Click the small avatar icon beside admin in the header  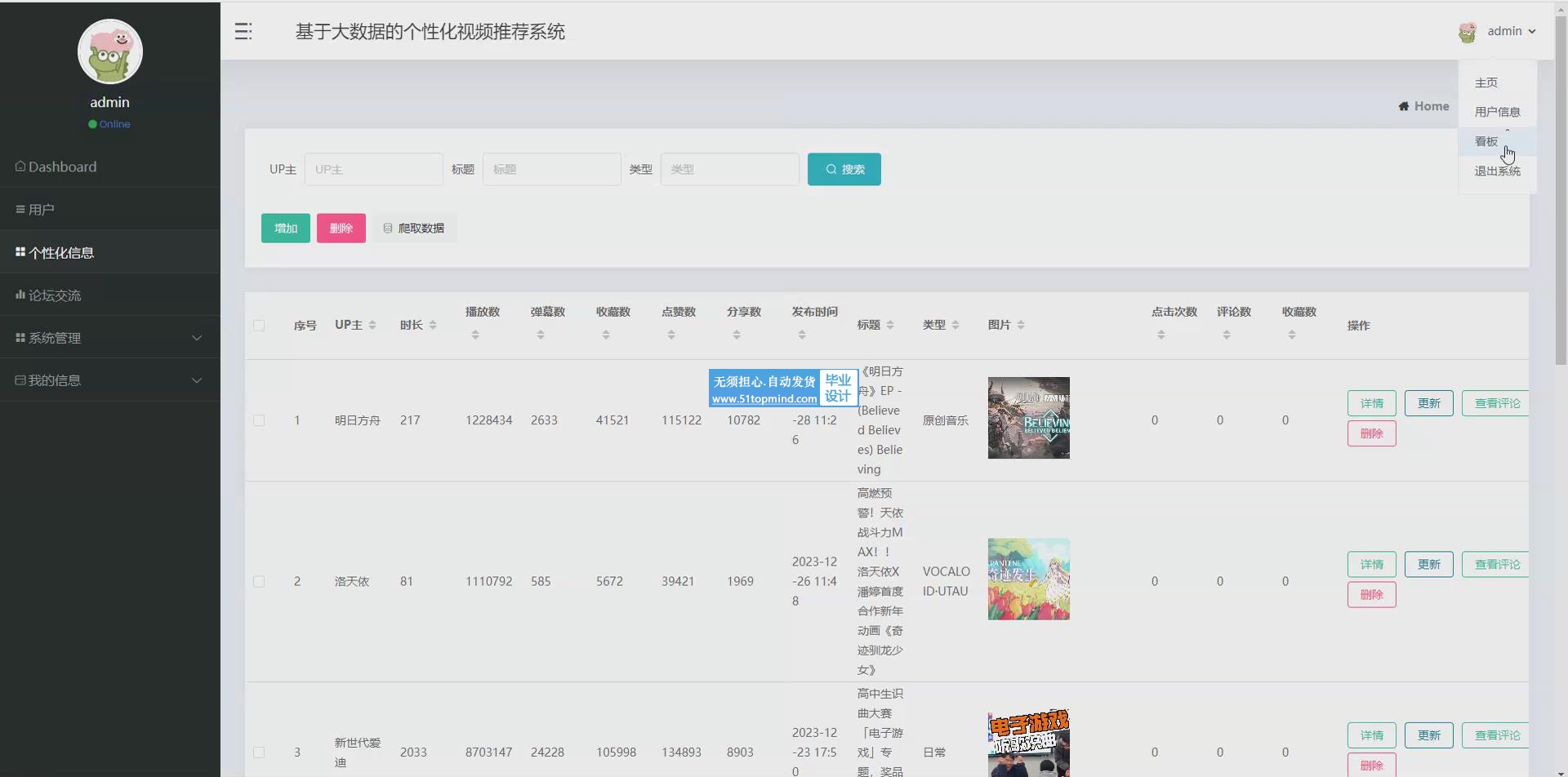(1468, 32)
